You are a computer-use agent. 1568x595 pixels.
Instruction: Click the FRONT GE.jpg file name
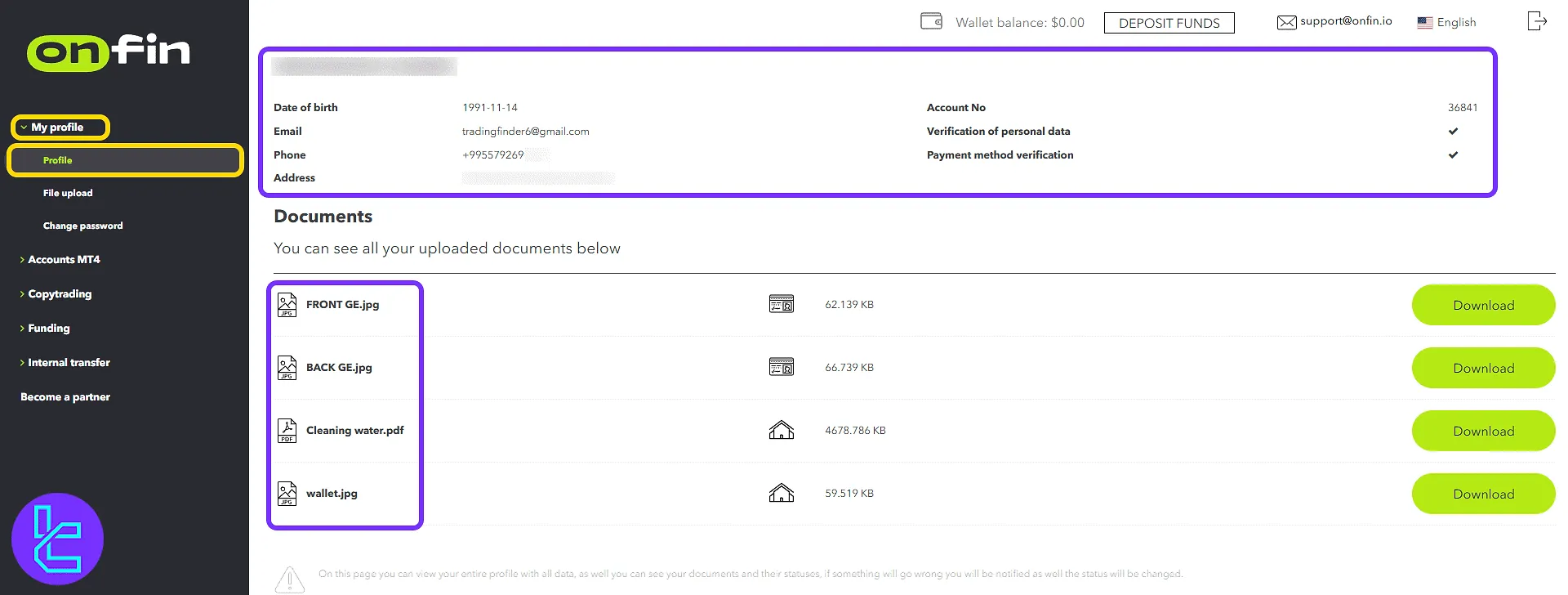tap(343, 305)
